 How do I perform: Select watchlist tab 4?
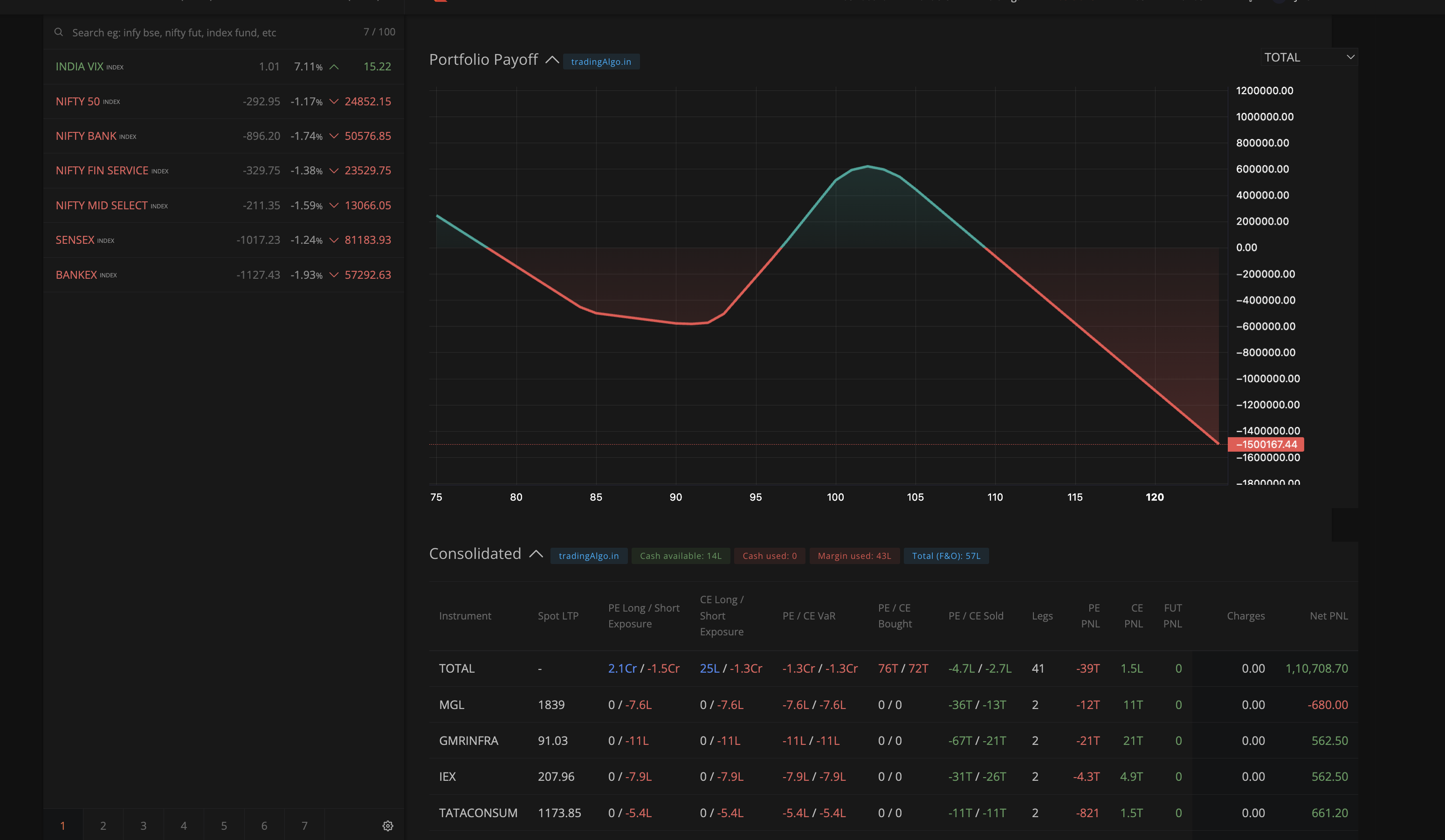coord(184,826)
